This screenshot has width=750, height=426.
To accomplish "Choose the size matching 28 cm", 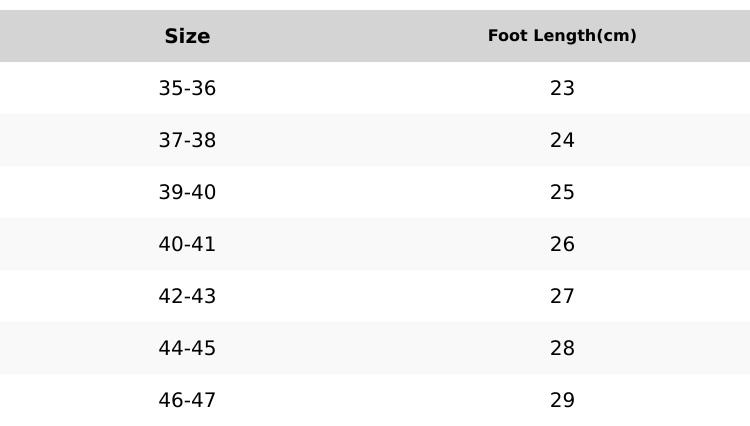I will pos(187,348).
